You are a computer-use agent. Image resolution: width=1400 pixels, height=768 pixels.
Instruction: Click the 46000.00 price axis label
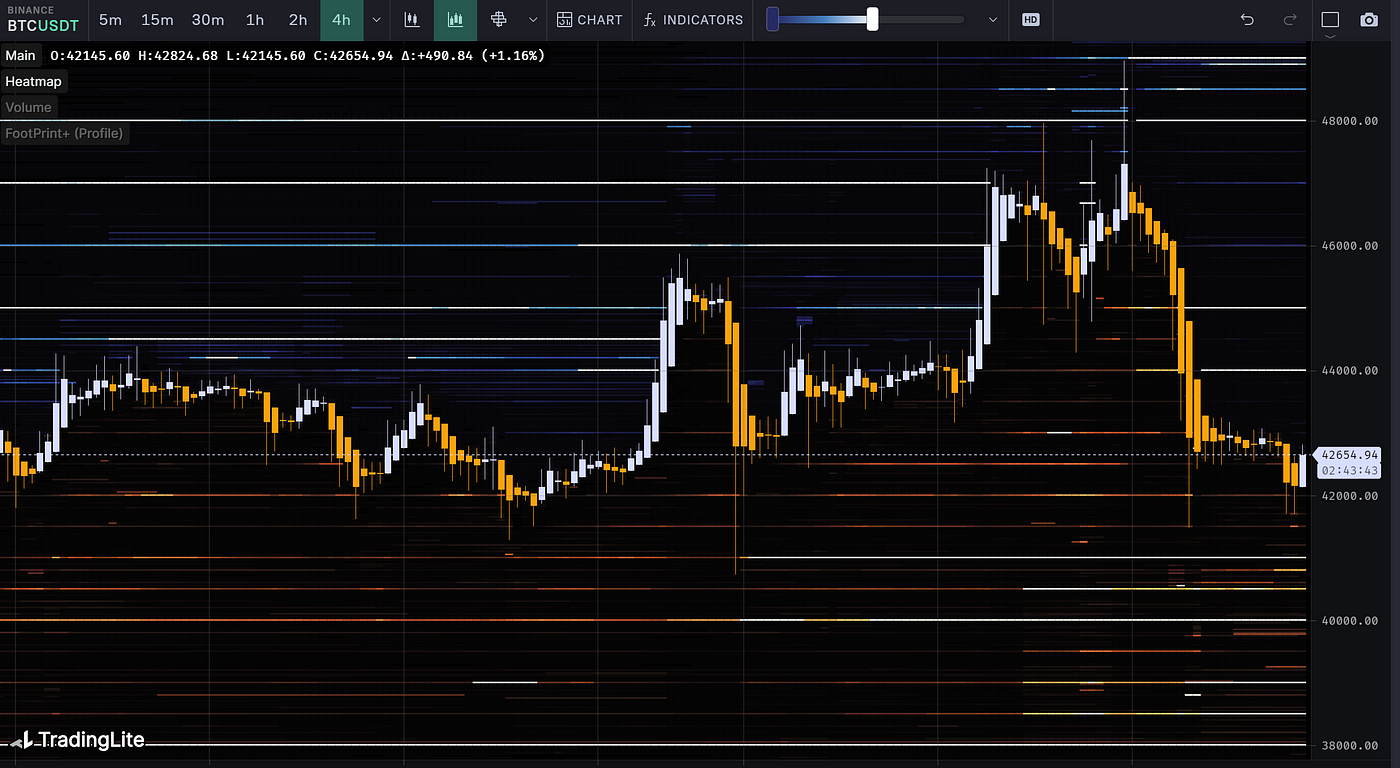pyautogui.click(x=1350, y=246)
